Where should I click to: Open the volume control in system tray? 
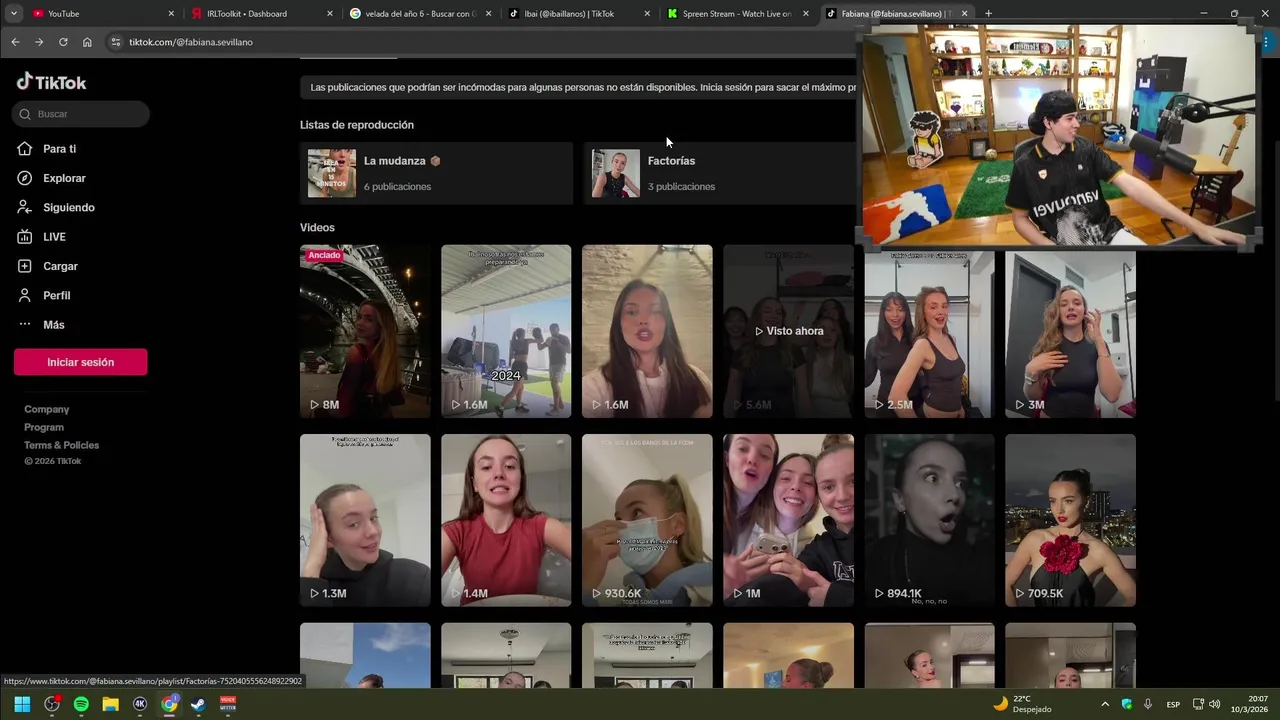click(1214, 704)
